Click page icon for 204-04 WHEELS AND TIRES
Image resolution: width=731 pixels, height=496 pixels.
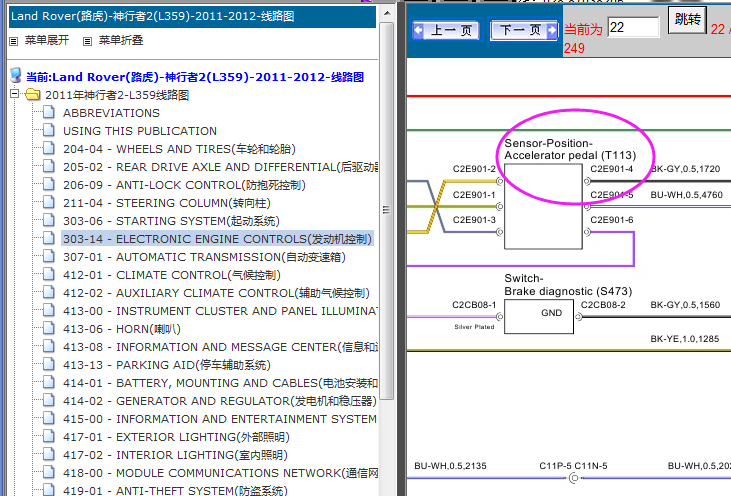pyautogui.click(x=48, y=148)
